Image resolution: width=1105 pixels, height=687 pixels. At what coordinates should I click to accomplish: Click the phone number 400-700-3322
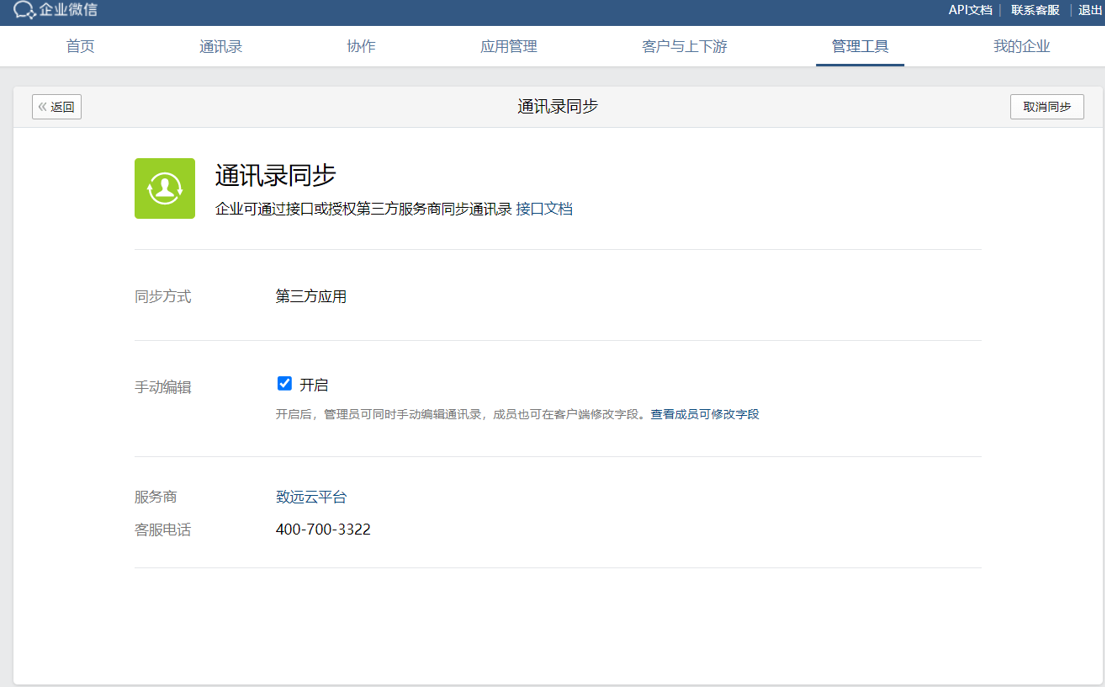click(x=323, y=530)
